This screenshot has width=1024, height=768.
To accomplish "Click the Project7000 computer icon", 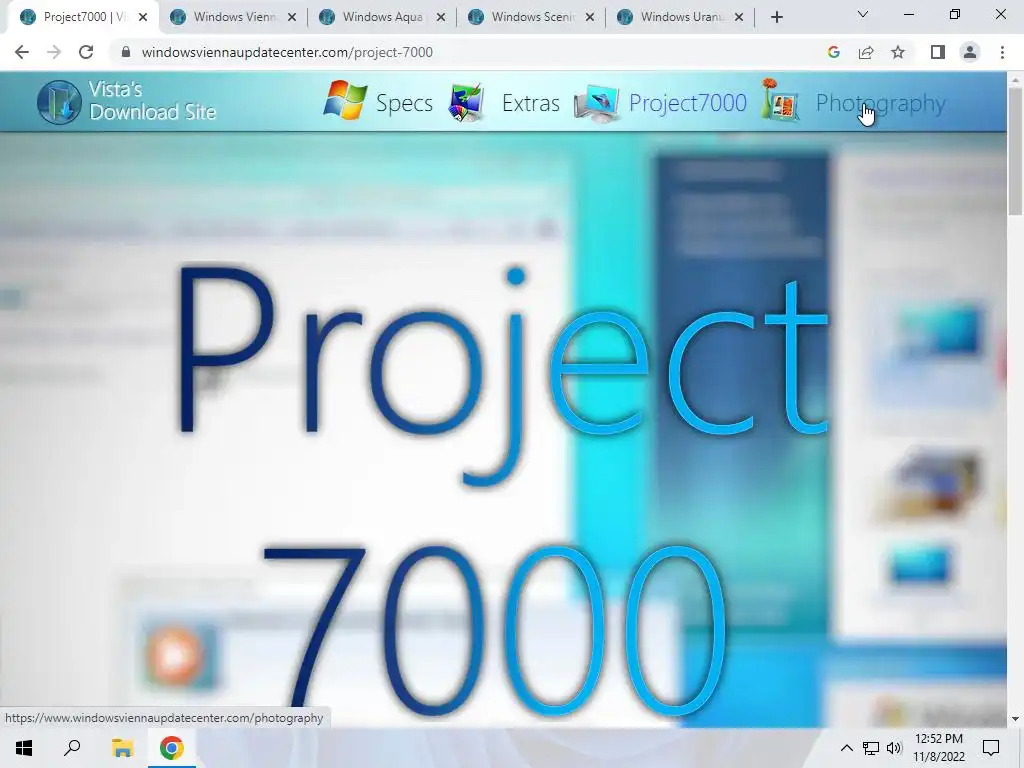I will [596, 104].
